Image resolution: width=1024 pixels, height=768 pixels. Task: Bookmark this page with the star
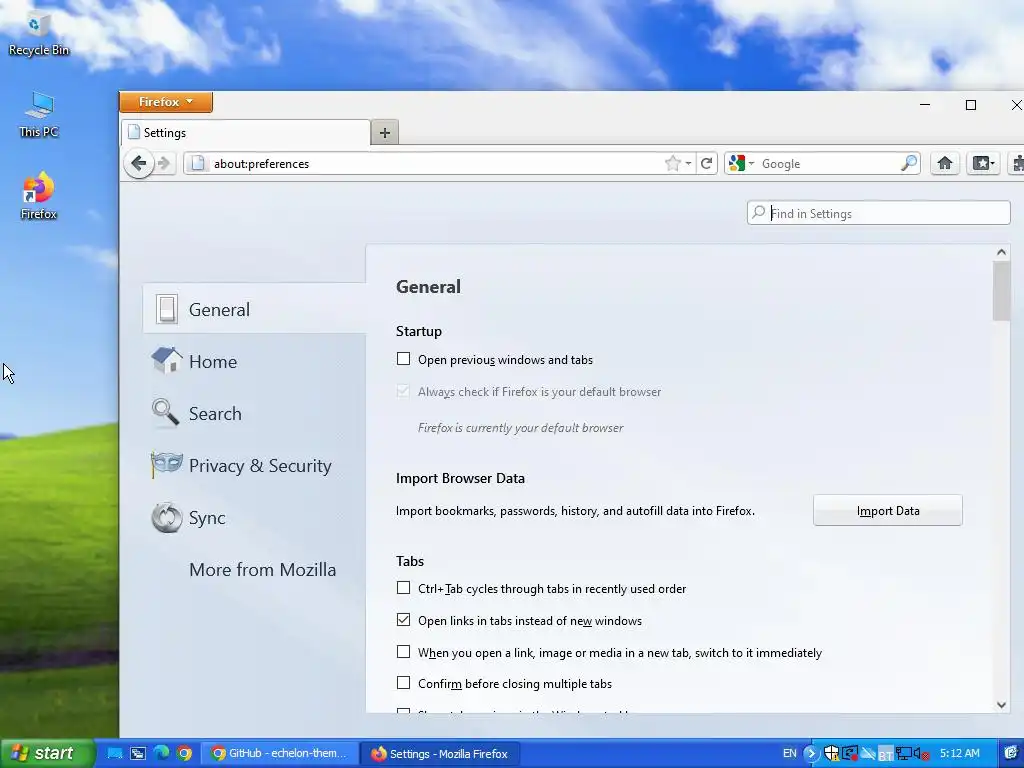(x=672, y=163)
